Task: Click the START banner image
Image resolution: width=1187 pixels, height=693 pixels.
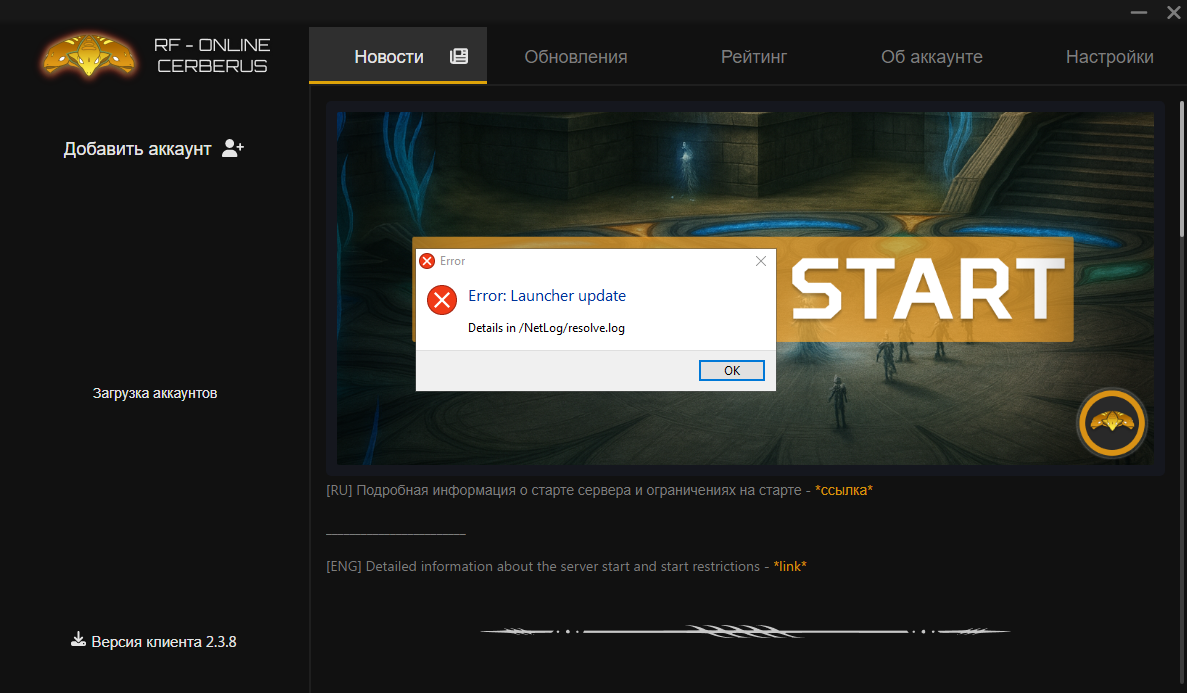Action: click(x=930, y=290)
